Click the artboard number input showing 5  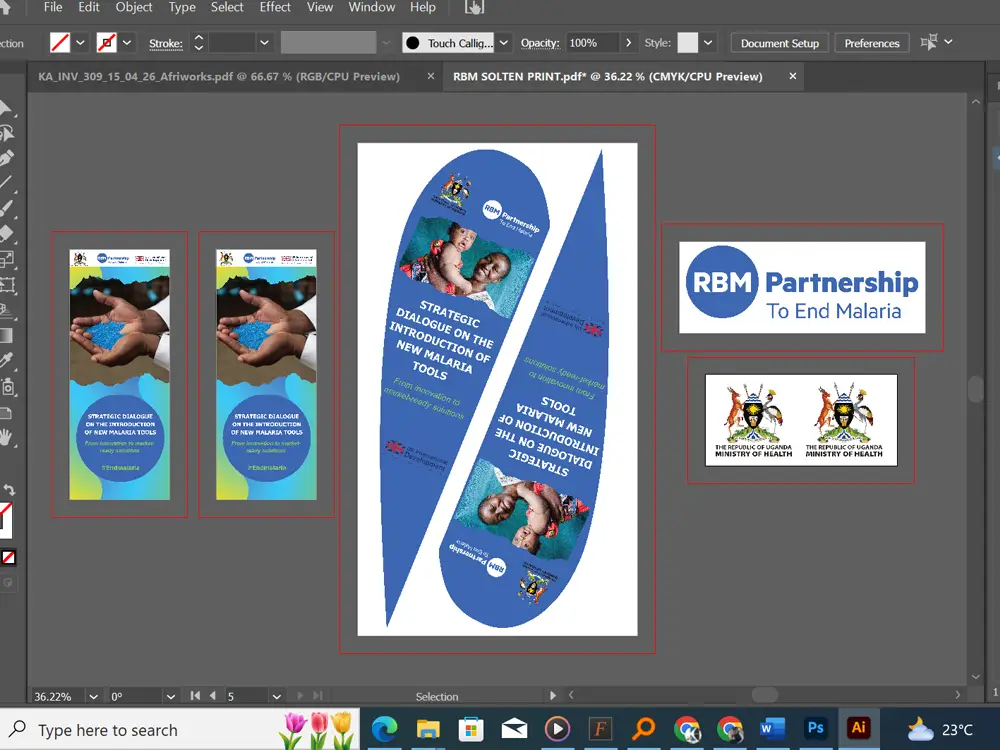240,696
